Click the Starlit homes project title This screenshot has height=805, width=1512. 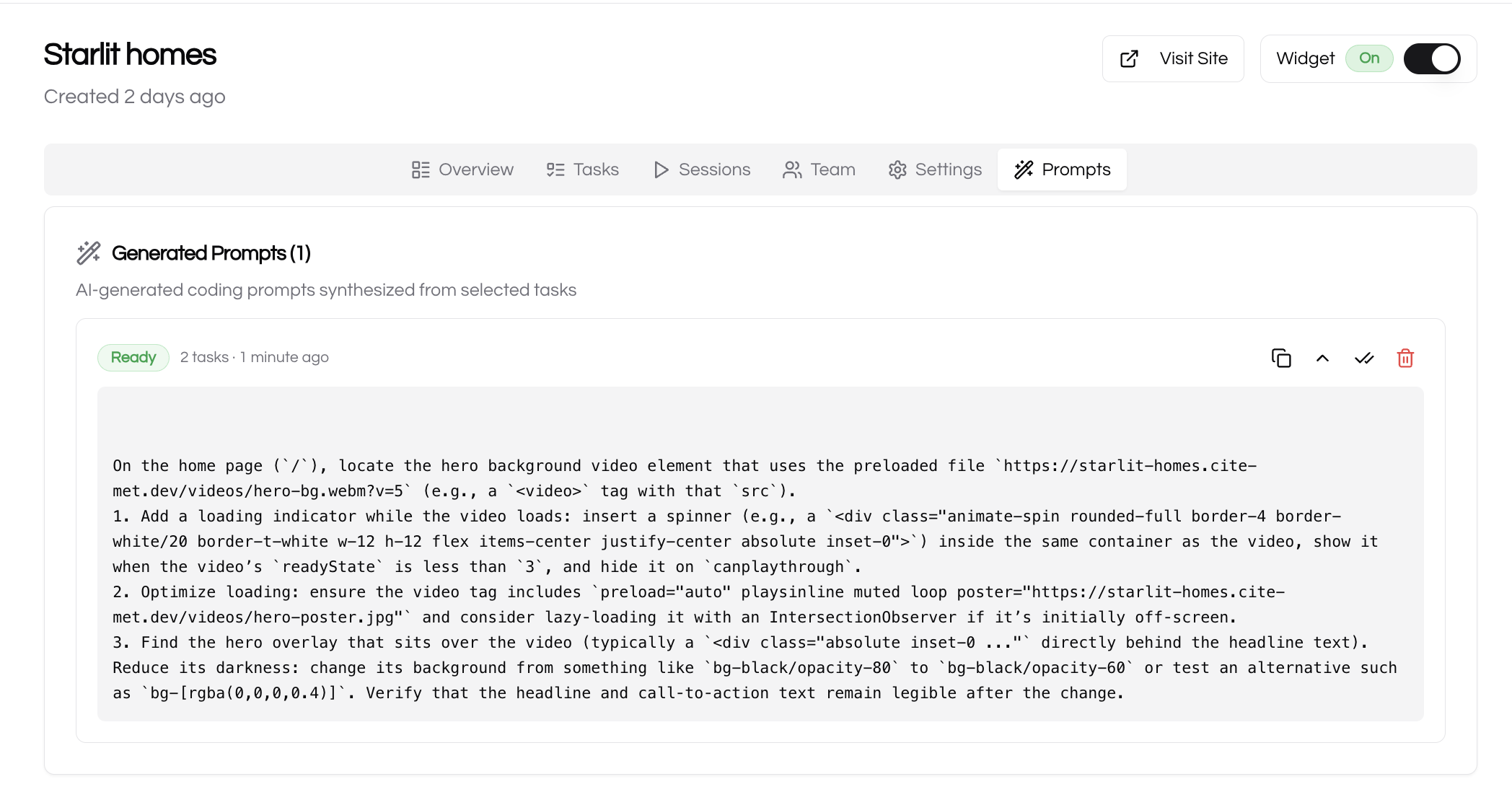[x=130, y=55]
